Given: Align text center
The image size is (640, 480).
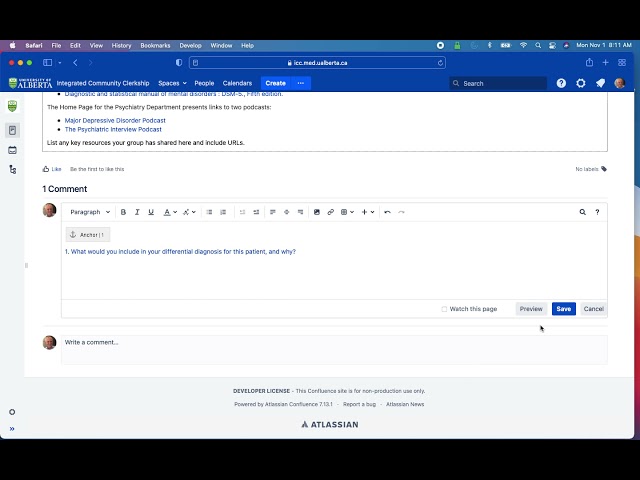Looking at the screenshot, I should click(x=287, y=212).
